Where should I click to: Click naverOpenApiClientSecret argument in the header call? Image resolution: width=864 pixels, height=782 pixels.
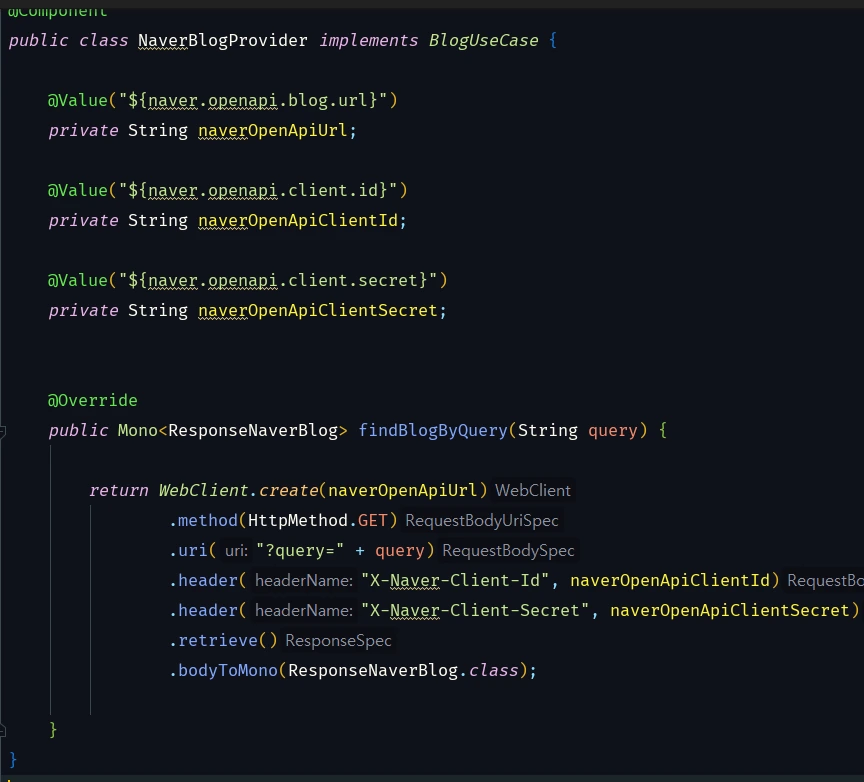pos(730,611)
